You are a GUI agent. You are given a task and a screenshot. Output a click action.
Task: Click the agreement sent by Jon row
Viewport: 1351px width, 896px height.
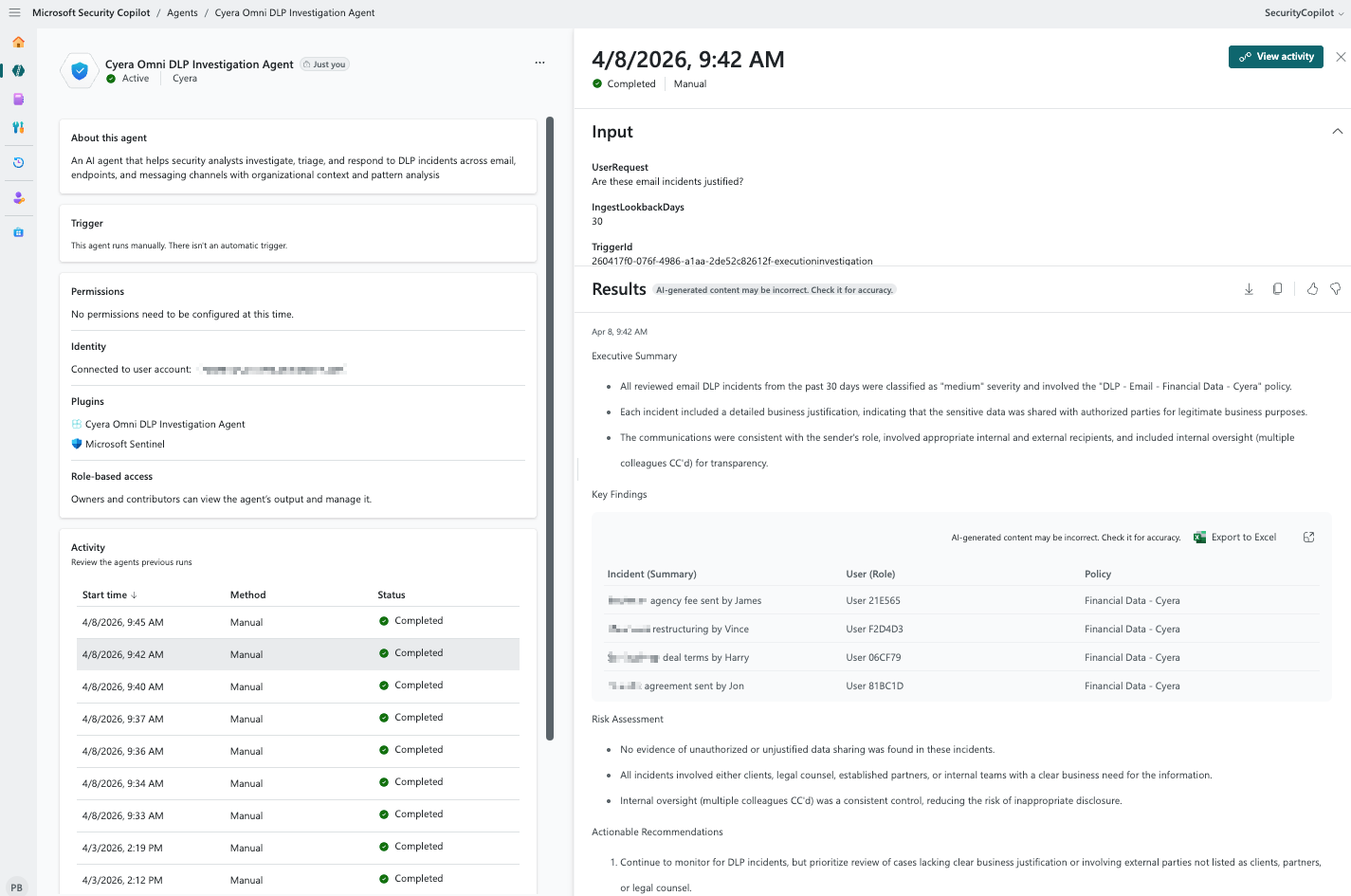[962, 686]
